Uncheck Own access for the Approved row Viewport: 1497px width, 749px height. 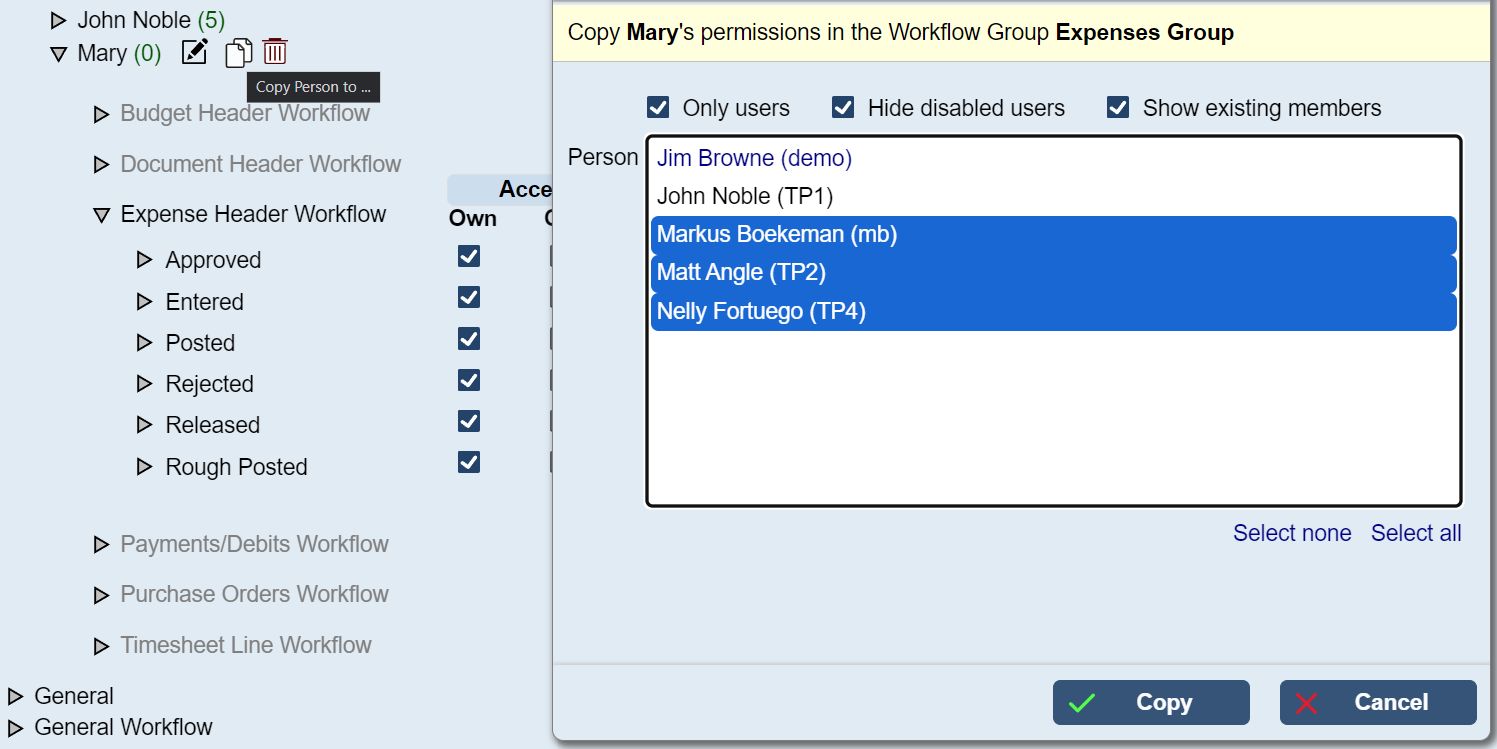tap(469, 257)
